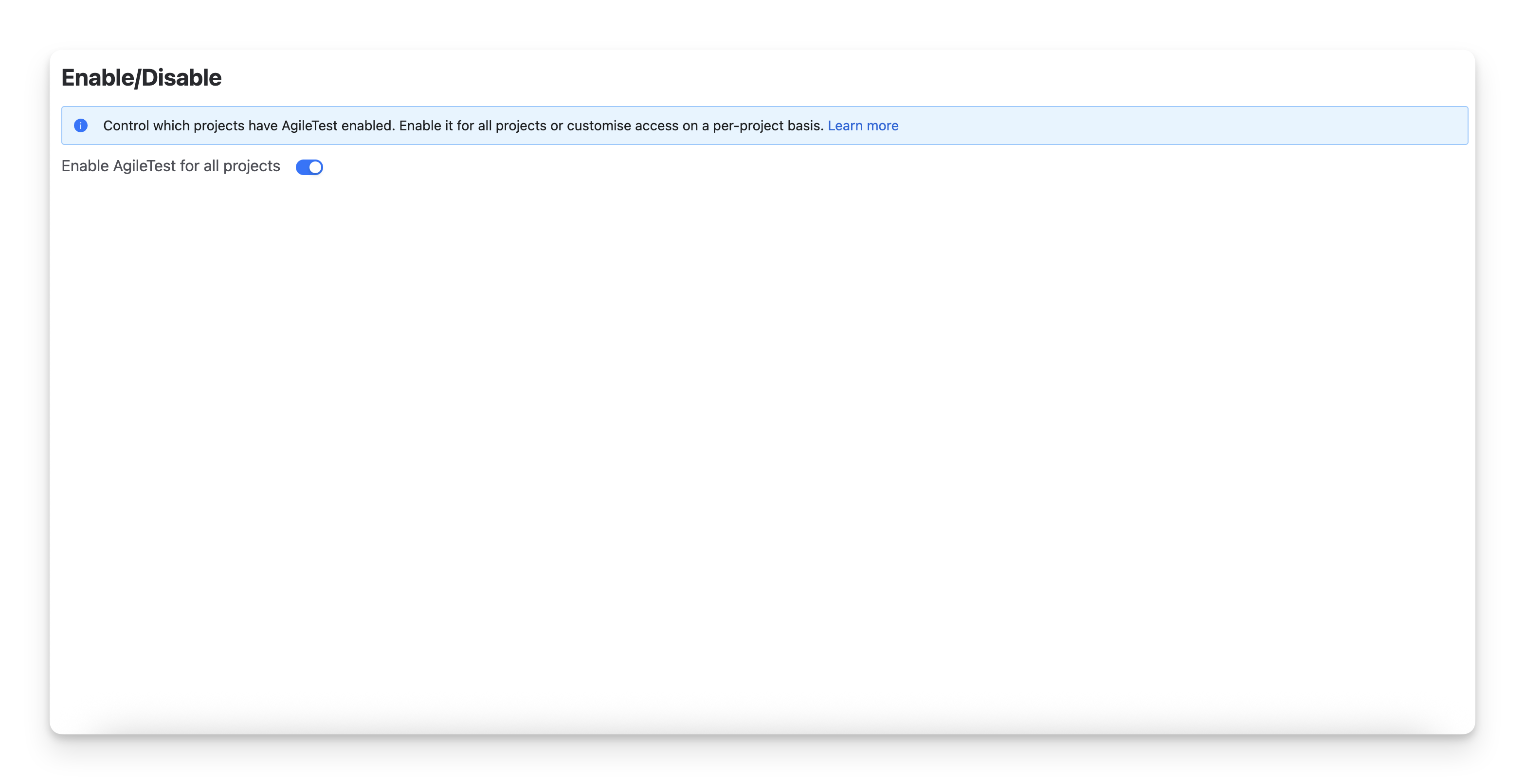Click the 'per-project basis' text in banner
Image resolution: width=1525 pixels, height=784 pixels.
768,125
